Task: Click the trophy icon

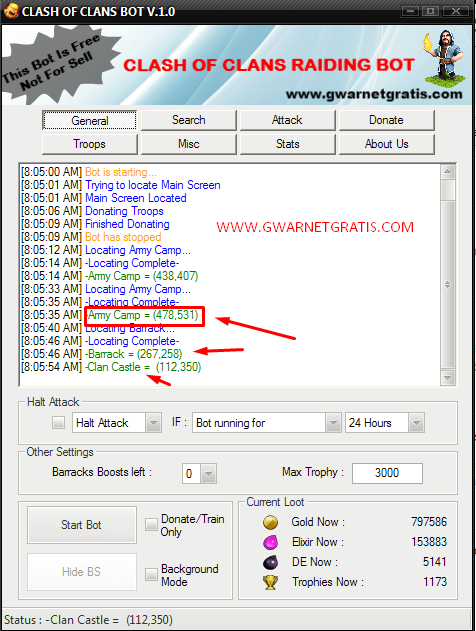Action: click(x=270, y=582)
